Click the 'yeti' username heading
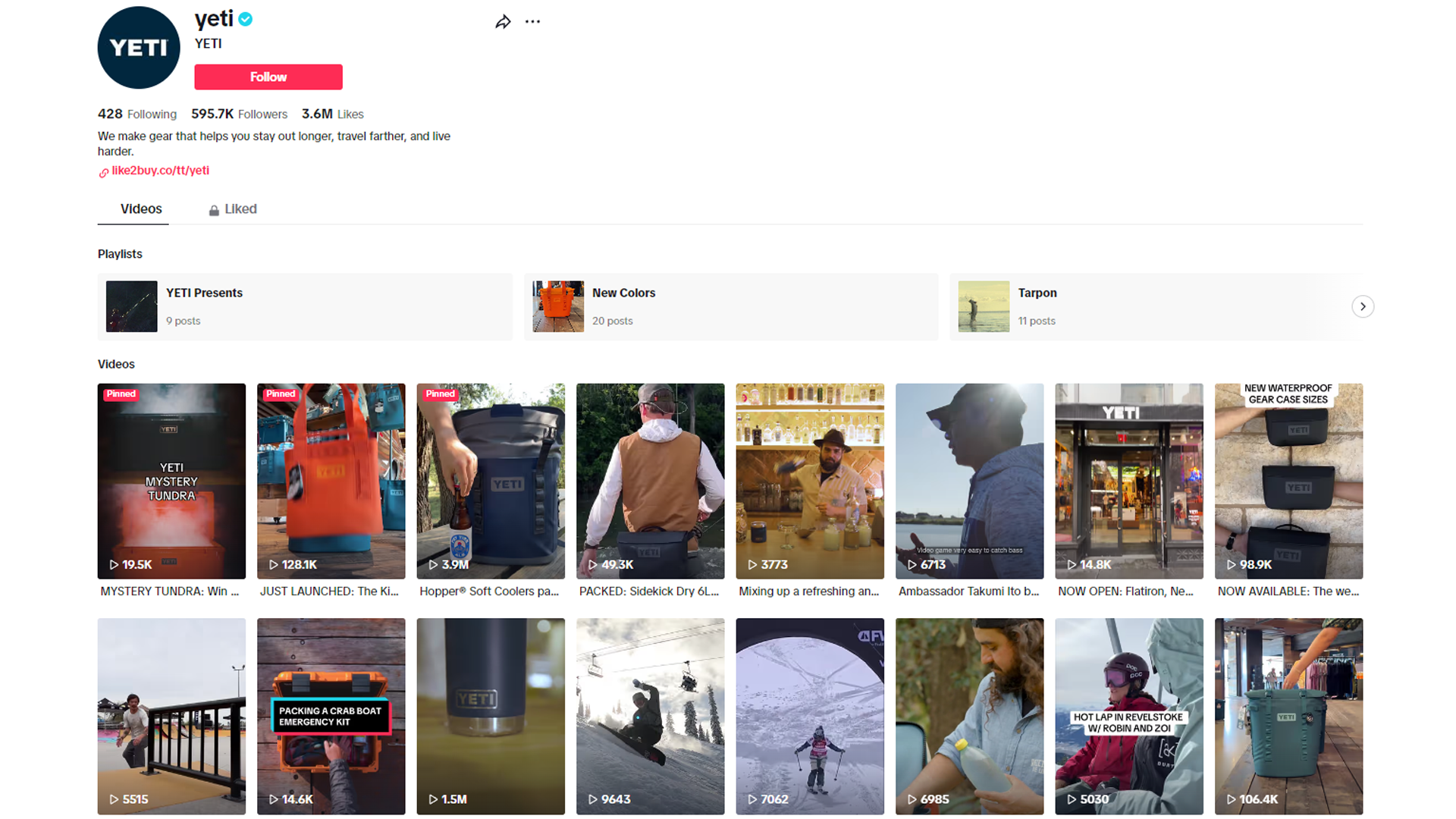This screenshot has width=1456, height=819. (x=214, y=19)
